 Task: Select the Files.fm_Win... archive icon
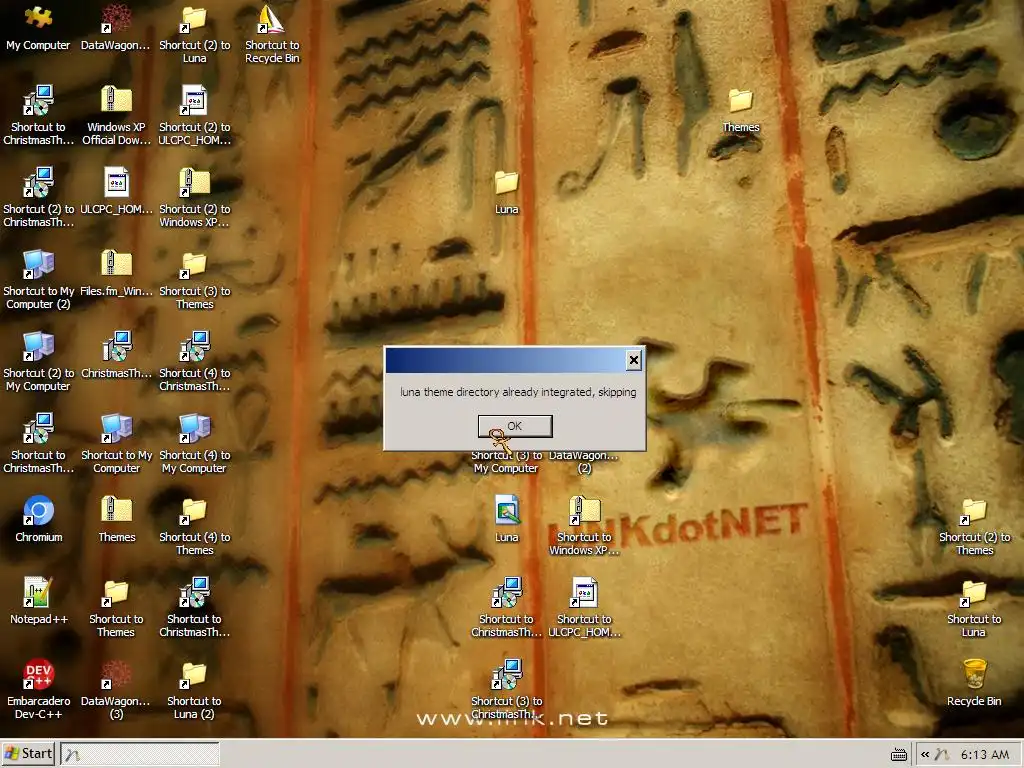pos(116,273)
